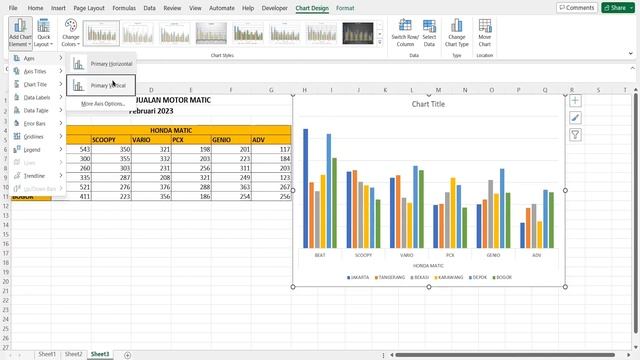Click the Chart Styles brush button
The image size is (640, 360).
575,118
